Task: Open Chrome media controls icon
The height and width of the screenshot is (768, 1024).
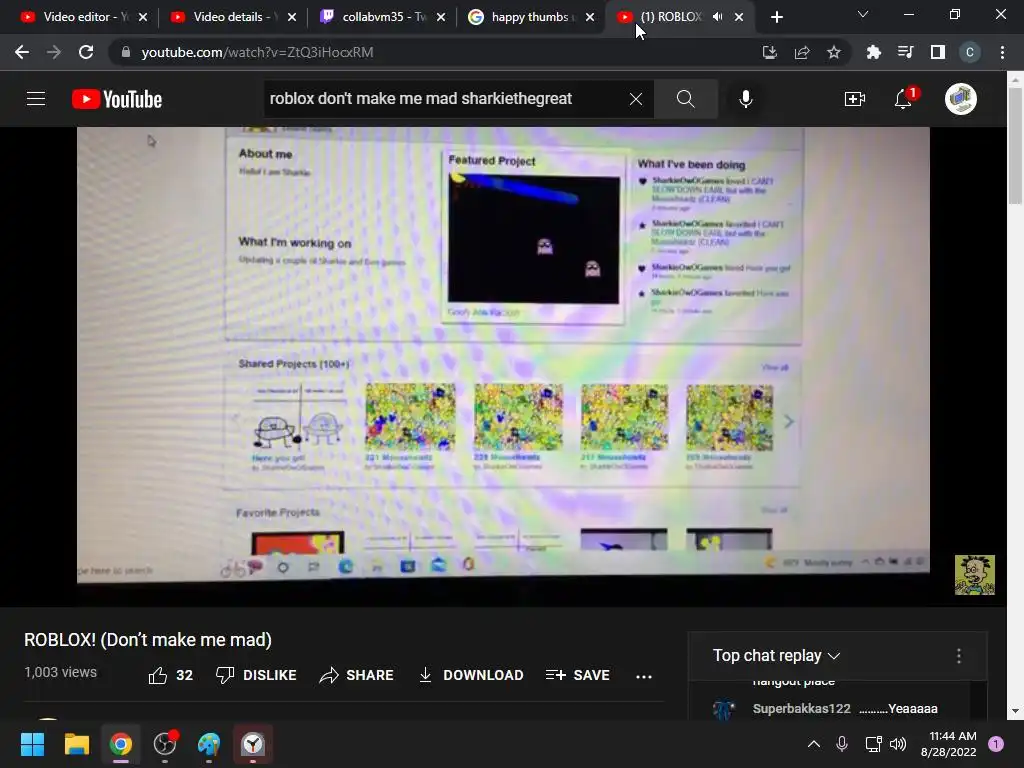Action: point(905,52)
